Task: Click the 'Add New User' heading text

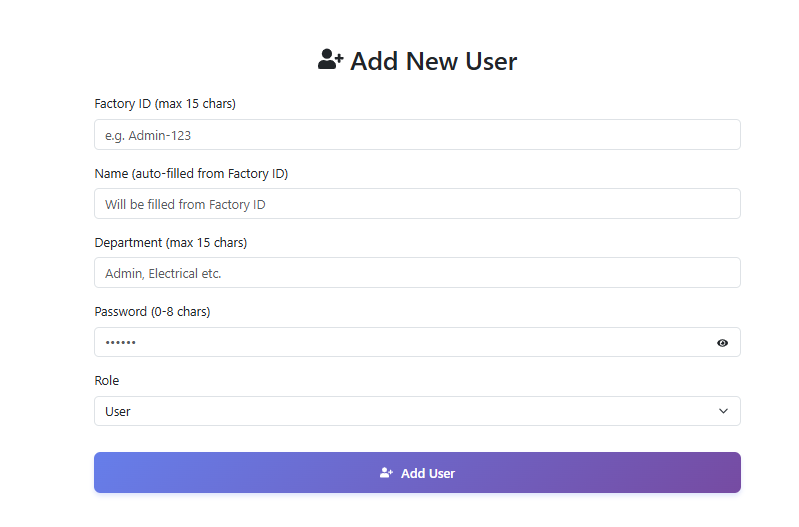Action: click(433, 61)
